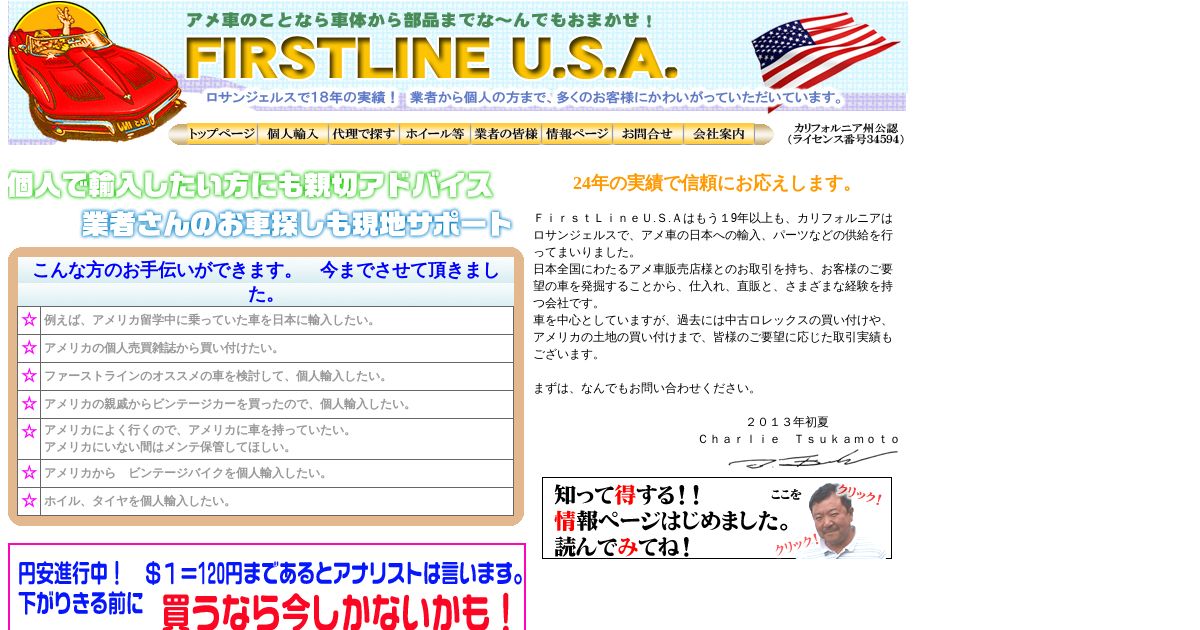Viewport: 1200px width, 630px height.
Task: Click the Charlie Tsukamoto name text
Action: click(x=799, y=439)
